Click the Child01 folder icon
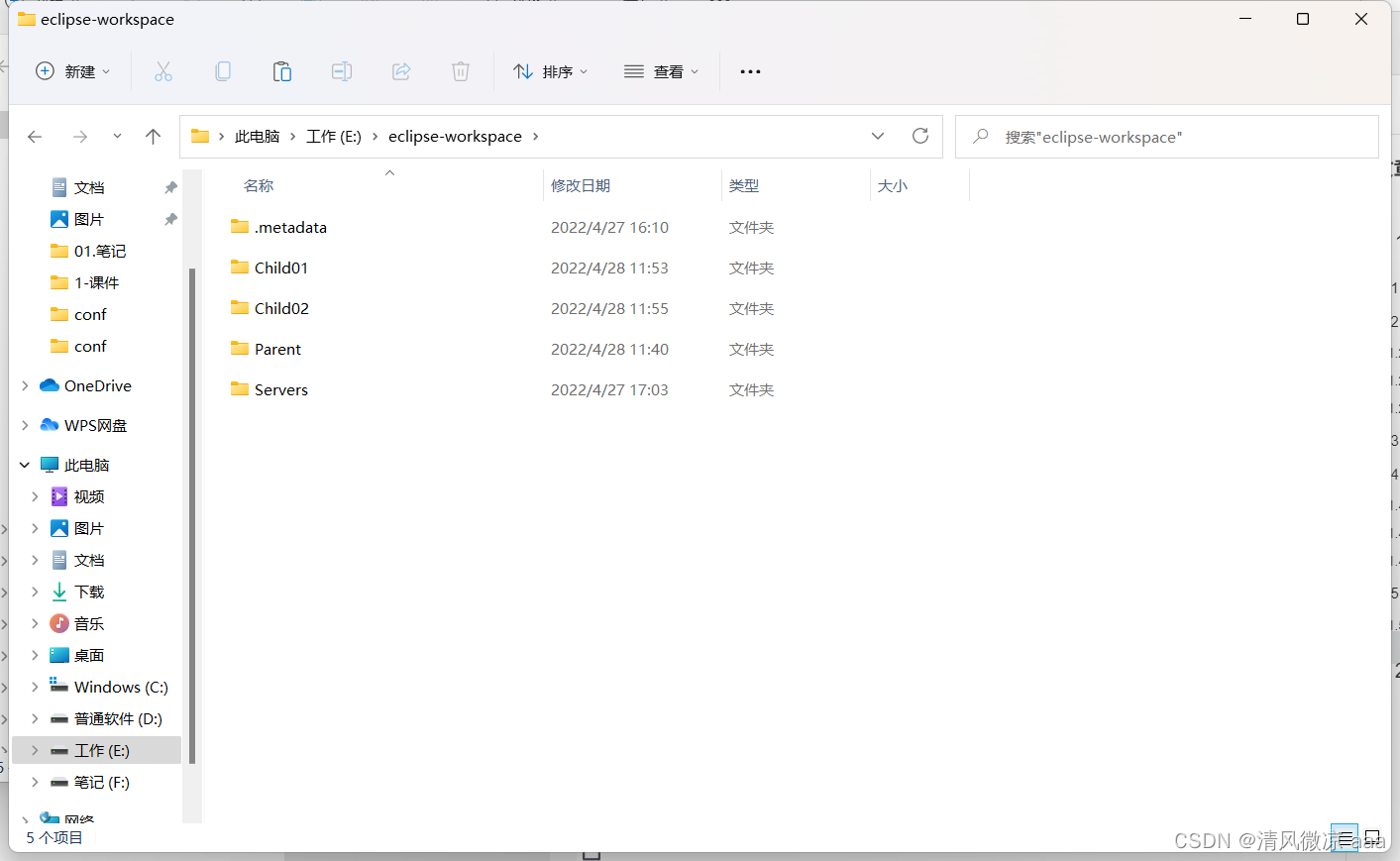Viewport: 1400px width, 861px height. point(240,268)
